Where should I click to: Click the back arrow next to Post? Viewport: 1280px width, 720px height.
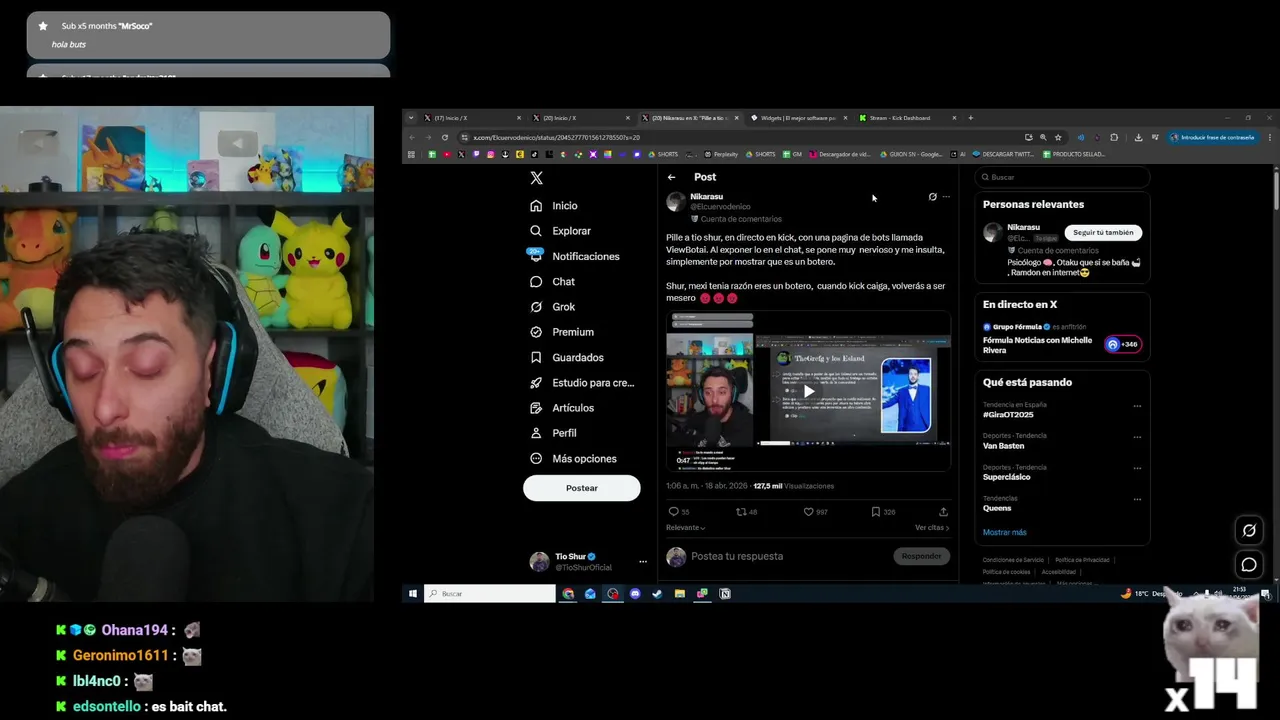click(x=672, y=177)
